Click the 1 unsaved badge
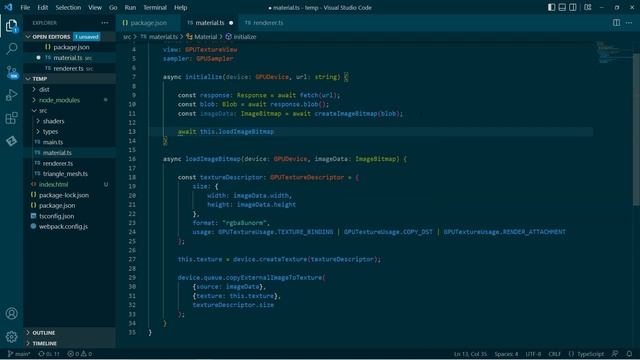640x360 pixels. (87, 37)
